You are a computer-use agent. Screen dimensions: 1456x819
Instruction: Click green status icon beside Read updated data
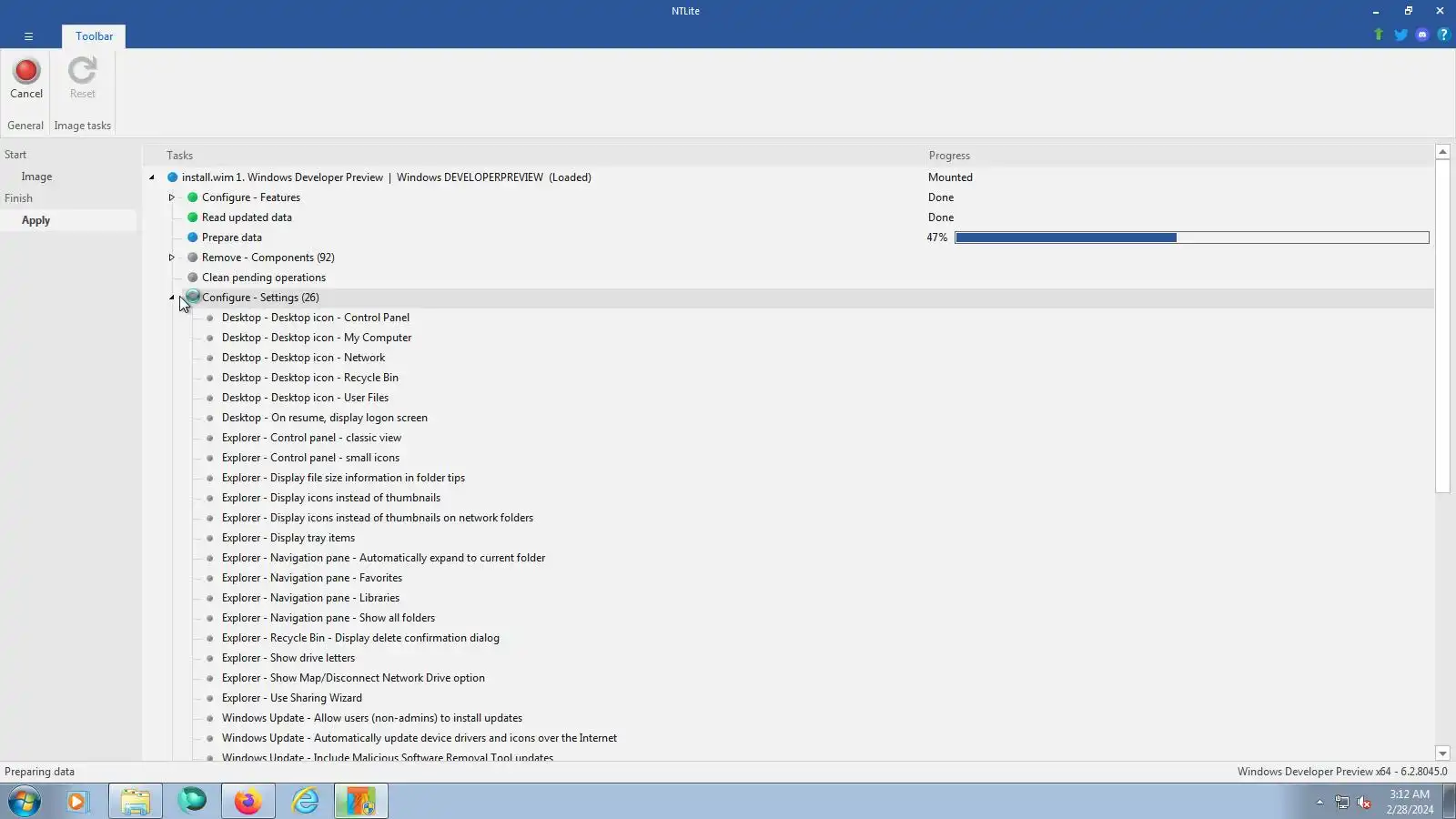coord(192,217)
